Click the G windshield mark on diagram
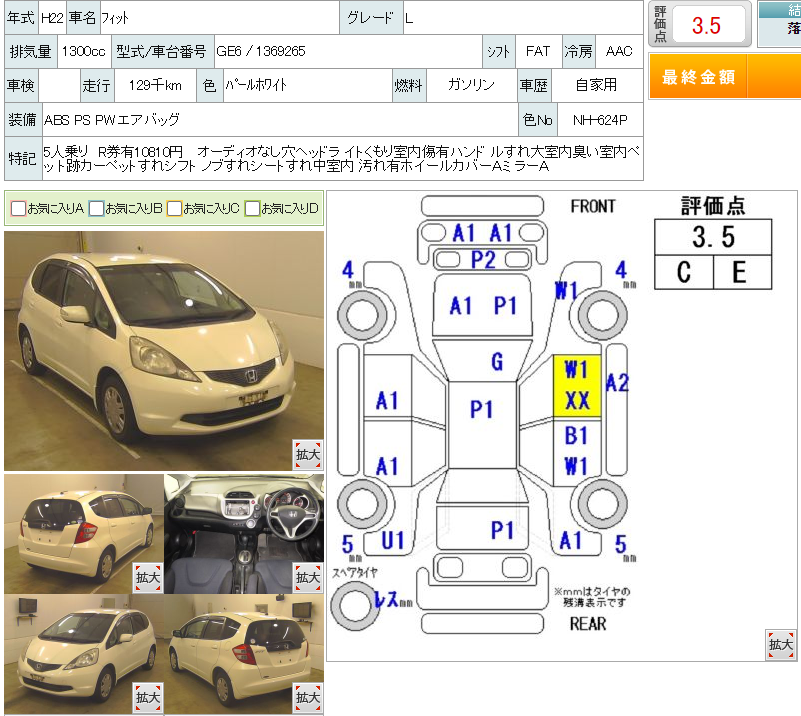 [497, 362]
